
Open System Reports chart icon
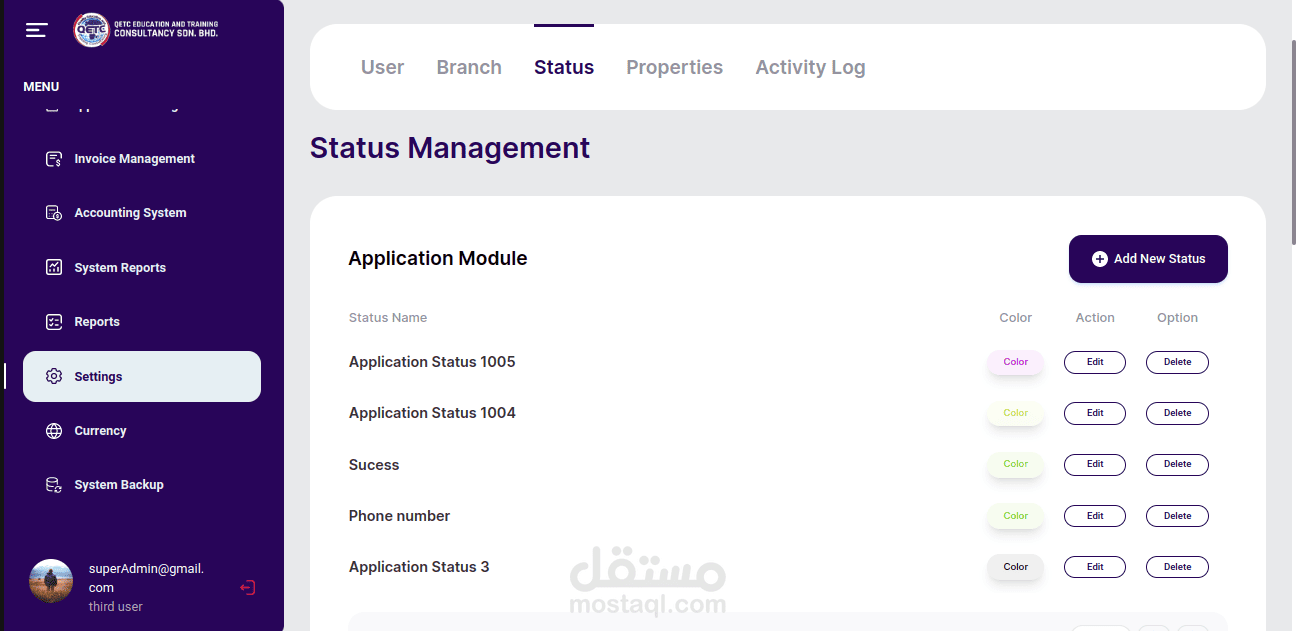[55, 268]
